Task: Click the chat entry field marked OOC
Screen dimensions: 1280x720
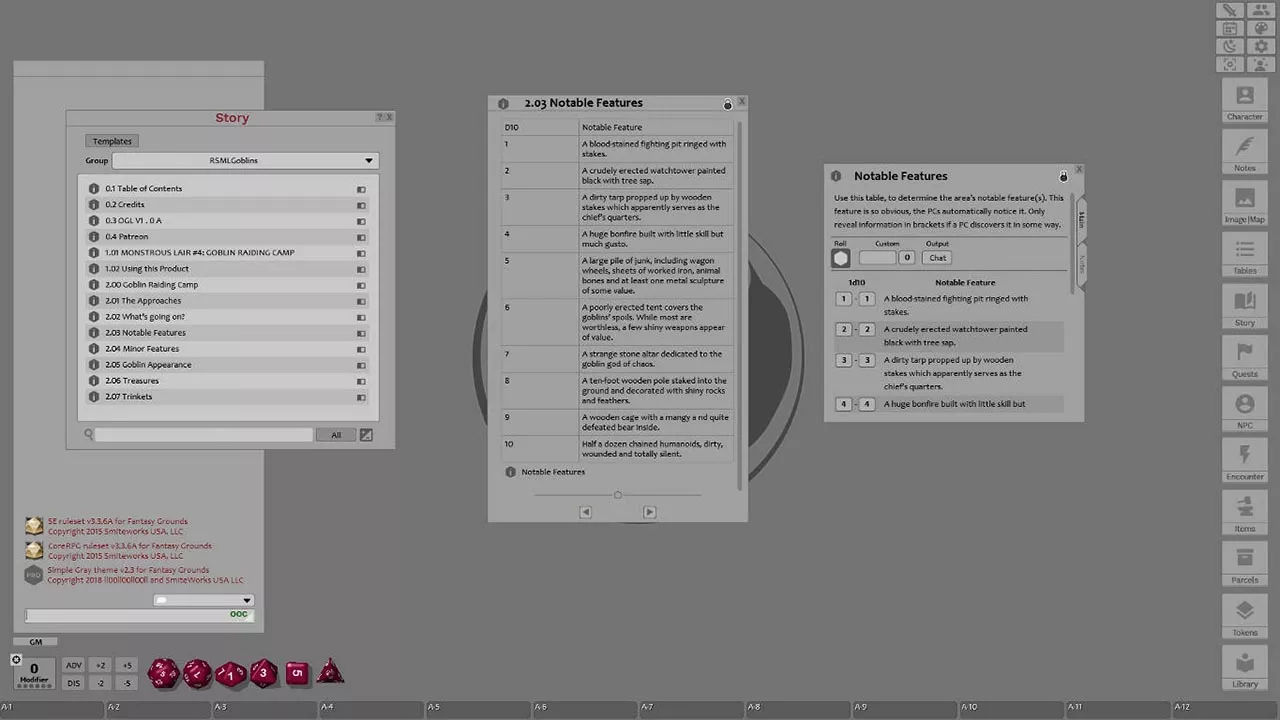Action: 138,615
